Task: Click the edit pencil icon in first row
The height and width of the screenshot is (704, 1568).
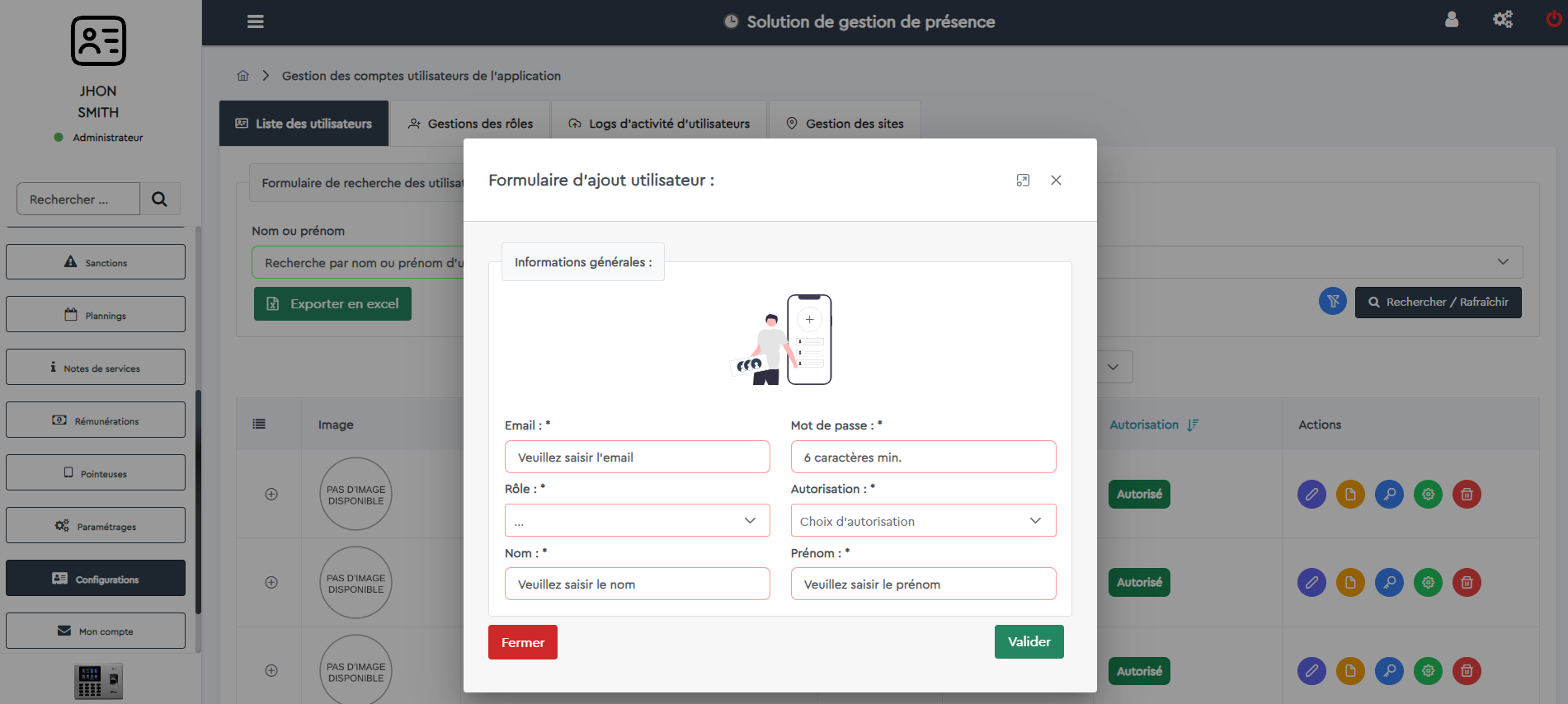Action: click(1311, 494)
